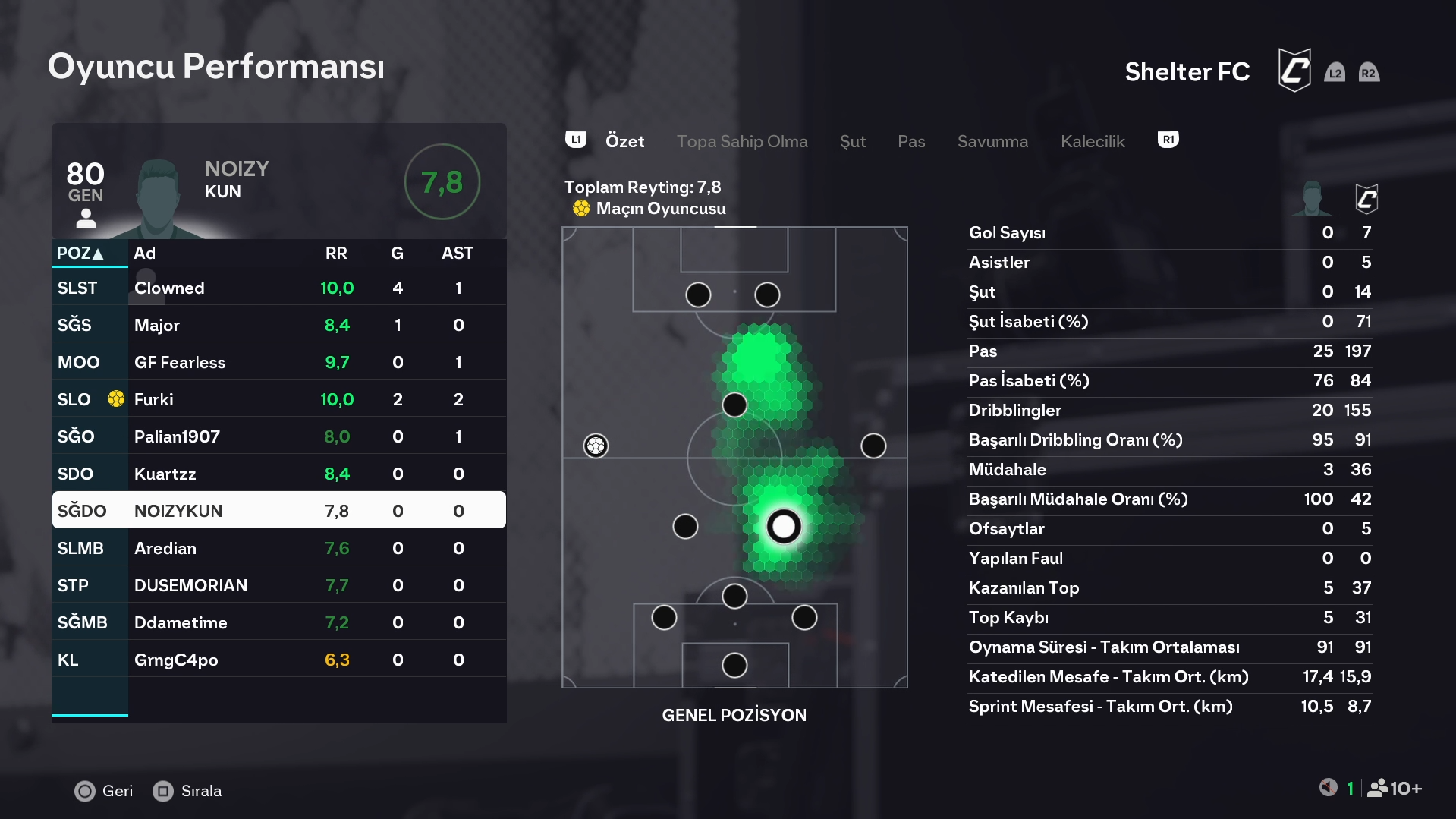Click the team crest stats column icon

[x=1366, y=199]
